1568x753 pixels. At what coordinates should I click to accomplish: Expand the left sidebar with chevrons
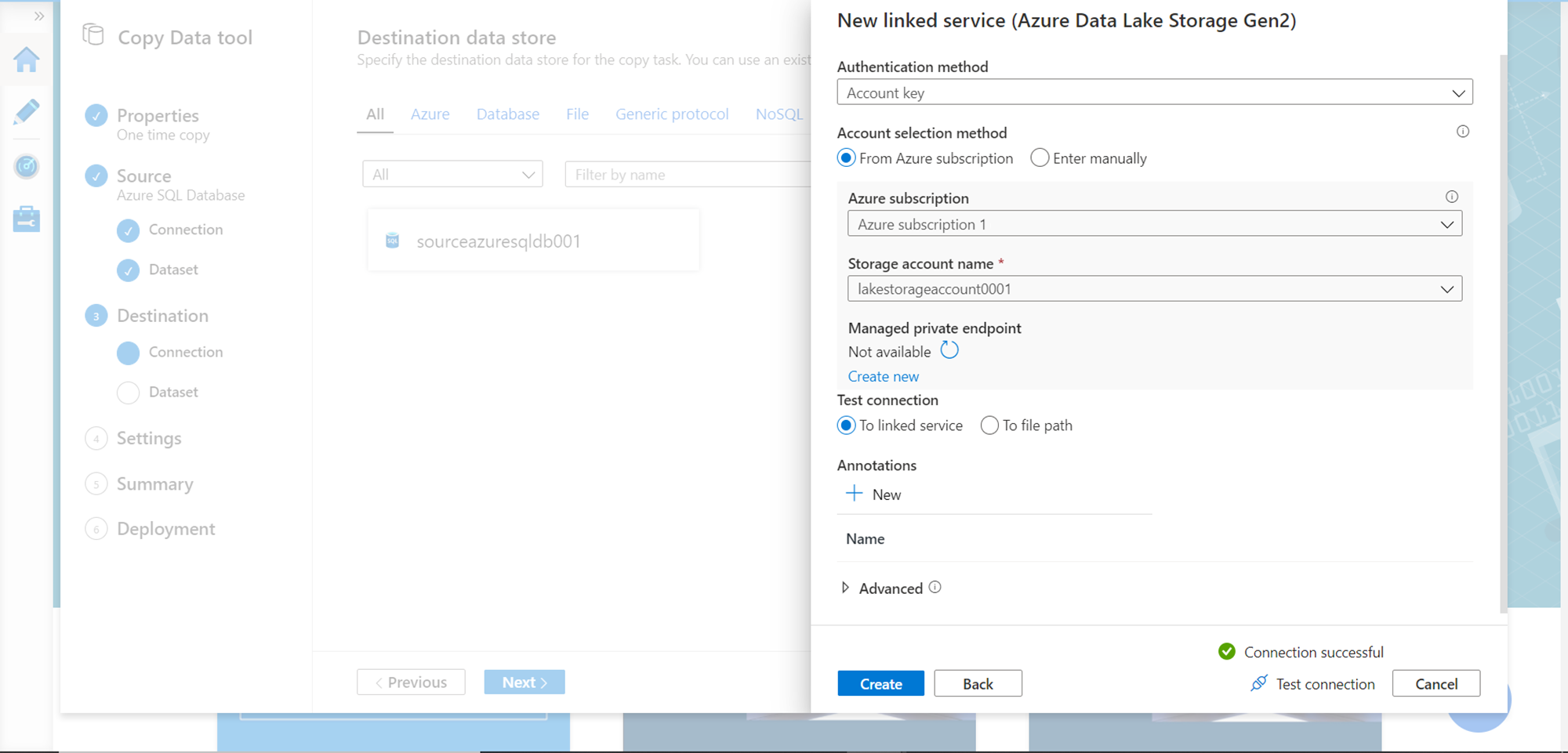[38, 16]
